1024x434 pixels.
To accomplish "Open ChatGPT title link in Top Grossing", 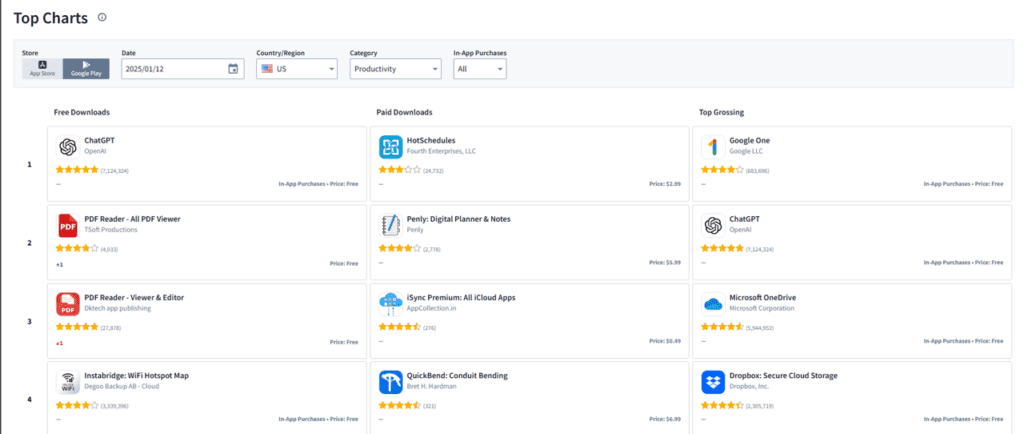I will click(744, 219).
